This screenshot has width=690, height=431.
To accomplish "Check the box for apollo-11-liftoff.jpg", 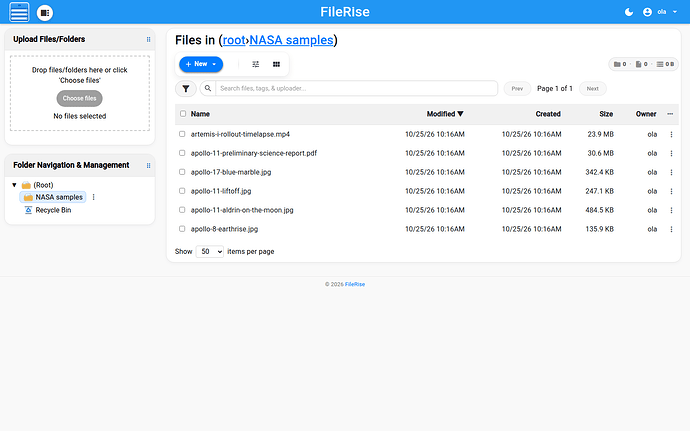I will 182,191.
